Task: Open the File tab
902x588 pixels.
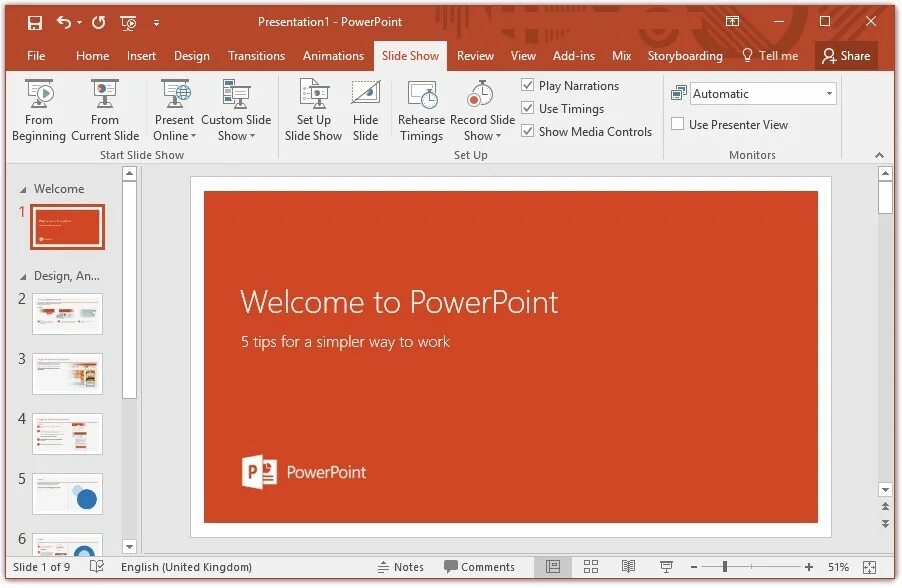Action: point(36,56)
